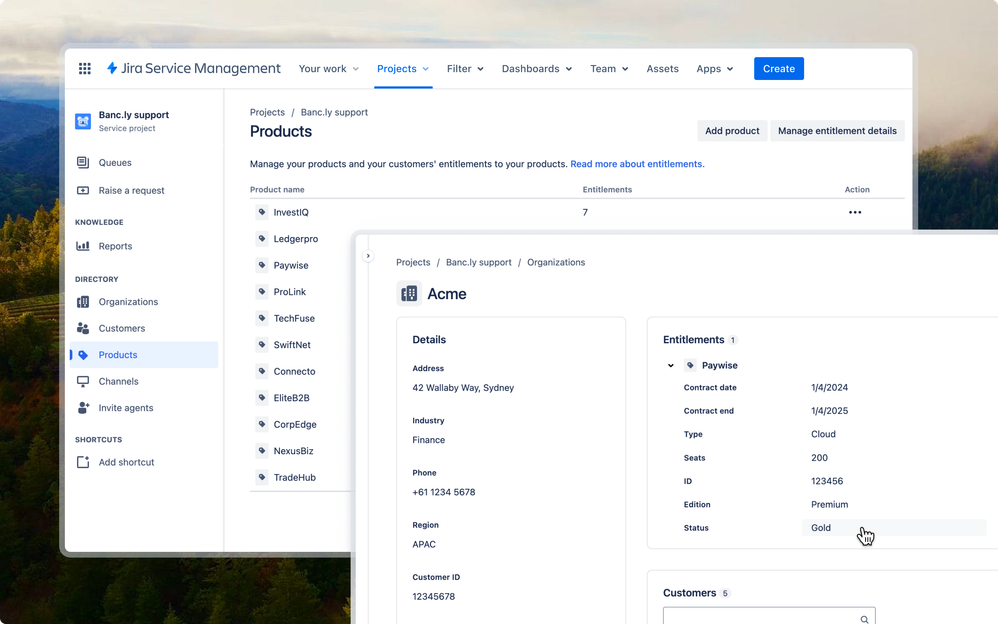Click the Acme organization building icon

(x=408, y=293)
